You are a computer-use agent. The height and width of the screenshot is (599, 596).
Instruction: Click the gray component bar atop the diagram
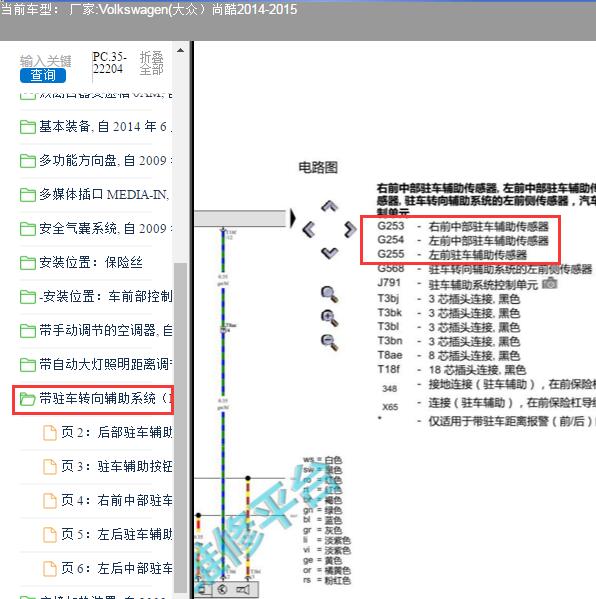pyautogui.click(x=240, y=219)
